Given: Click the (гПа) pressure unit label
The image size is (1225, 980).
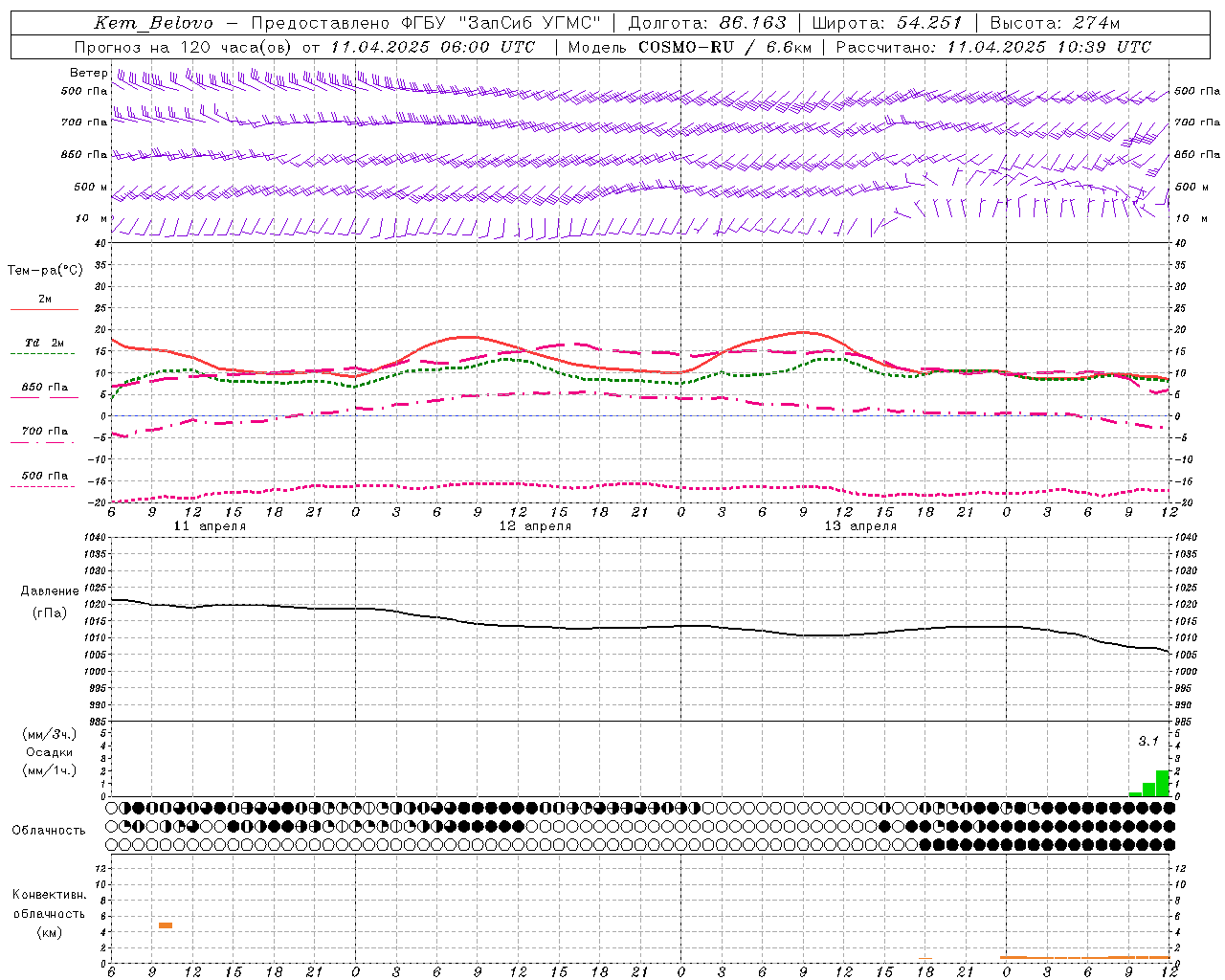Looking at the screenshot, I should [x=50, y=612].
